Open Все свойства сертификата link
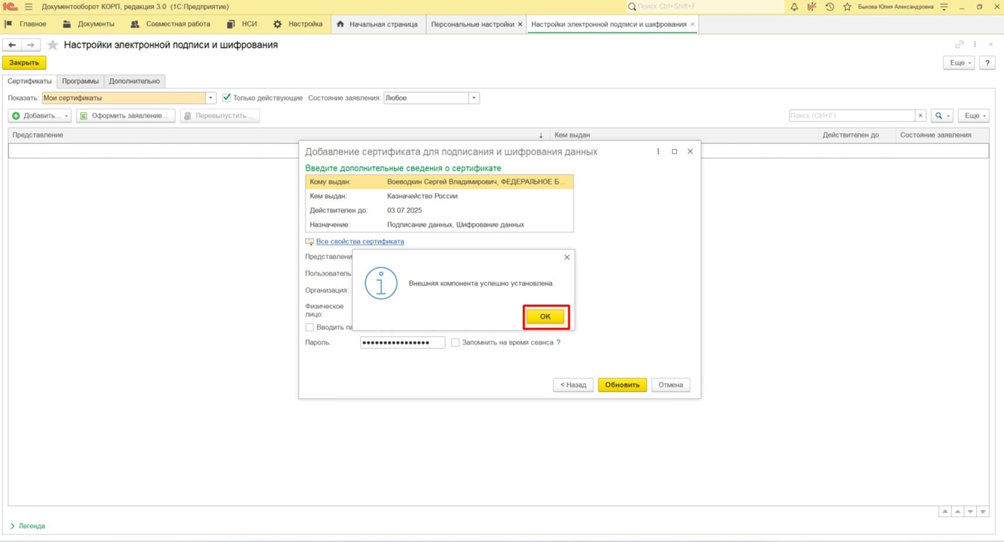 click(x=360, y=242)
